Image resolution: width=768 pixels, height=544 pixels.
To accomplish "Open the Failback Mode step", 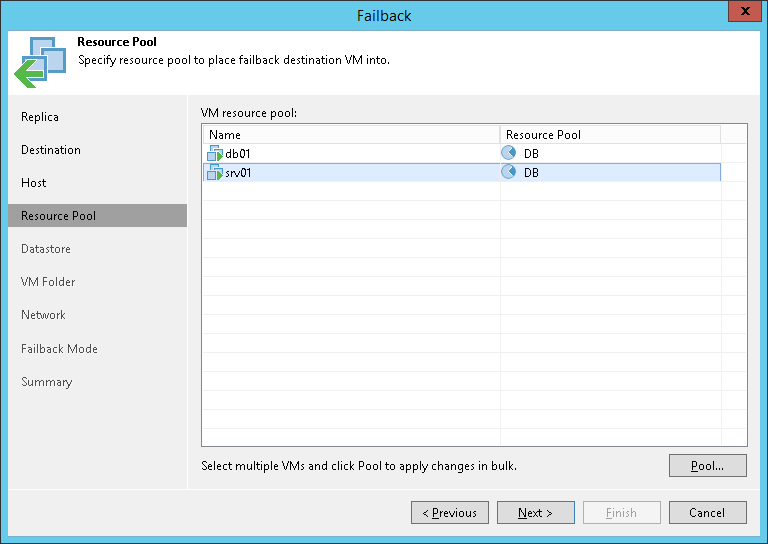I will pos(59,349).
